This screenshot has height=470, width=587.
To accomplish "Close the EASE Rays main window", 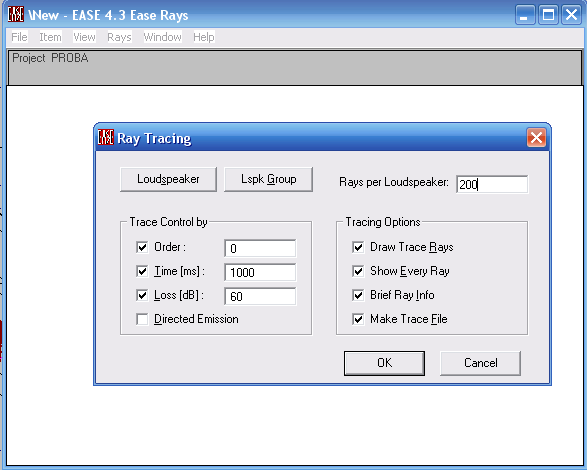I will pos(572,15).
